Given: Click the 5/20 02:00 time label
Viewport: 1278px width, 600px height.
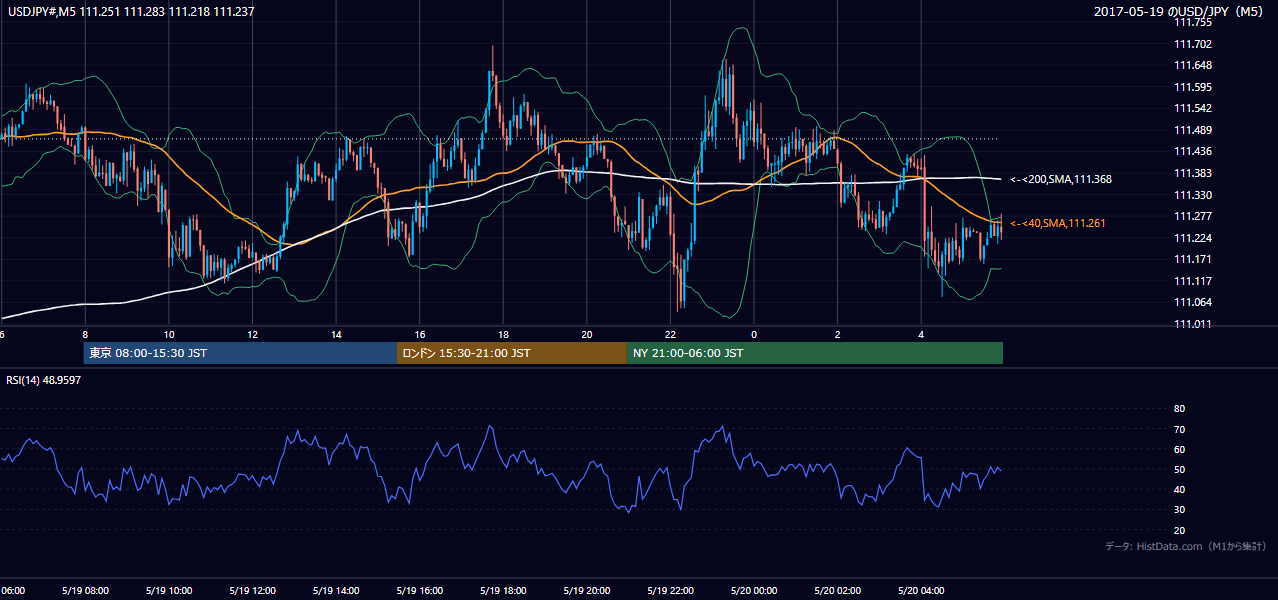Looking at the screenshot, I should pyautogui.click(x=838, y=590).
